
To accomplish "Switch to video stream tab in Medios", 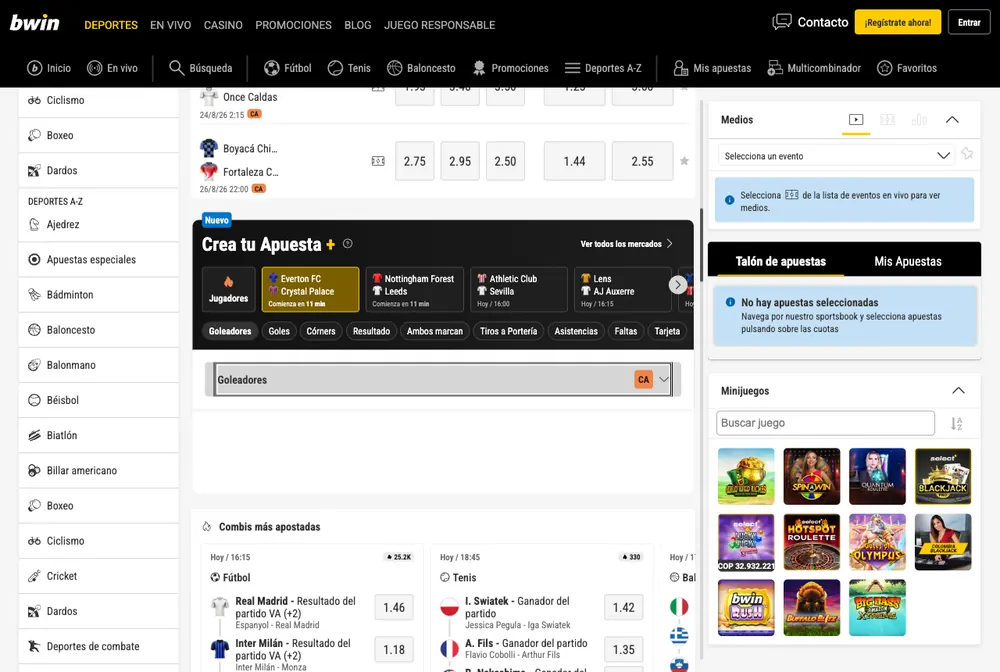I will coord(856,120).
